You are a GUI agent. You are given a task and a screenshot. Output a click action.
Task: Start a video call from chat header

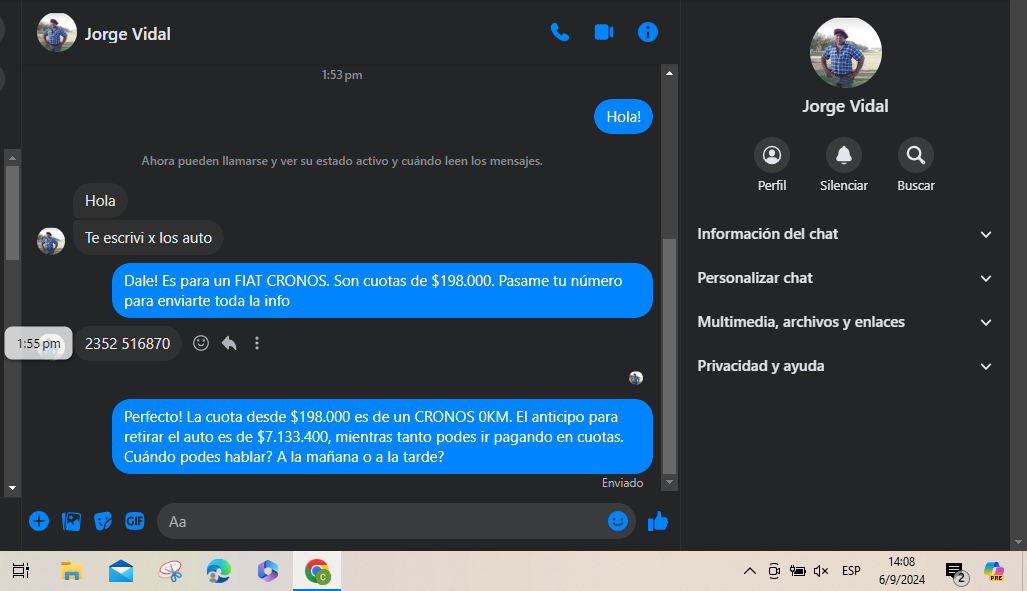[x=603, y=32]
